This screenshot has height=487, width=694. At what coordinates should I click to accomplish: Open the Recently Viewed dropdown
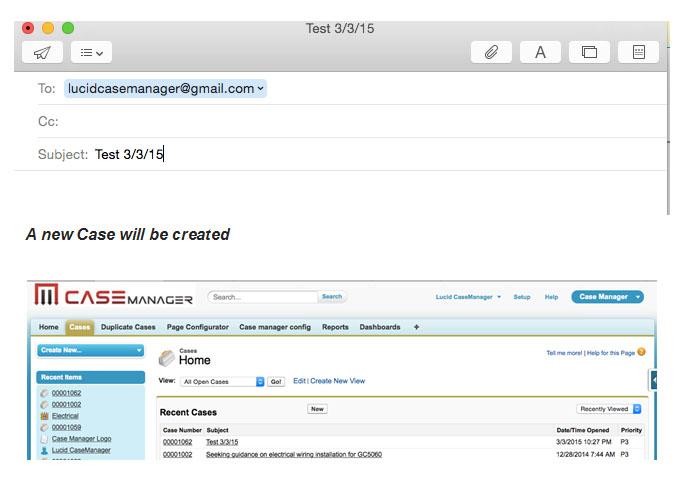click(609, 409)
